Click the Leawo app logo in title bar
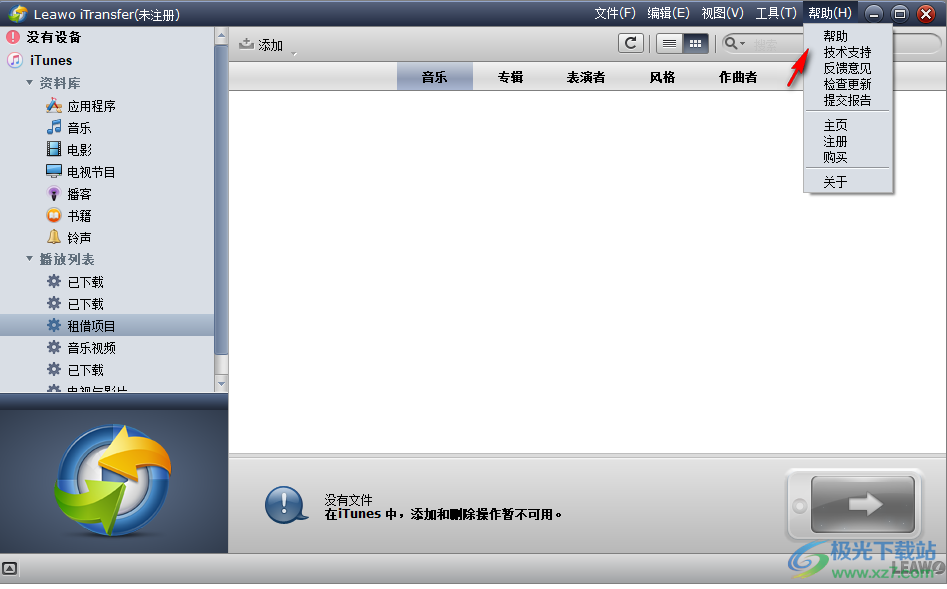Viewport: 947px width, 589px height. pyautogui.click(x=18, y=13)
